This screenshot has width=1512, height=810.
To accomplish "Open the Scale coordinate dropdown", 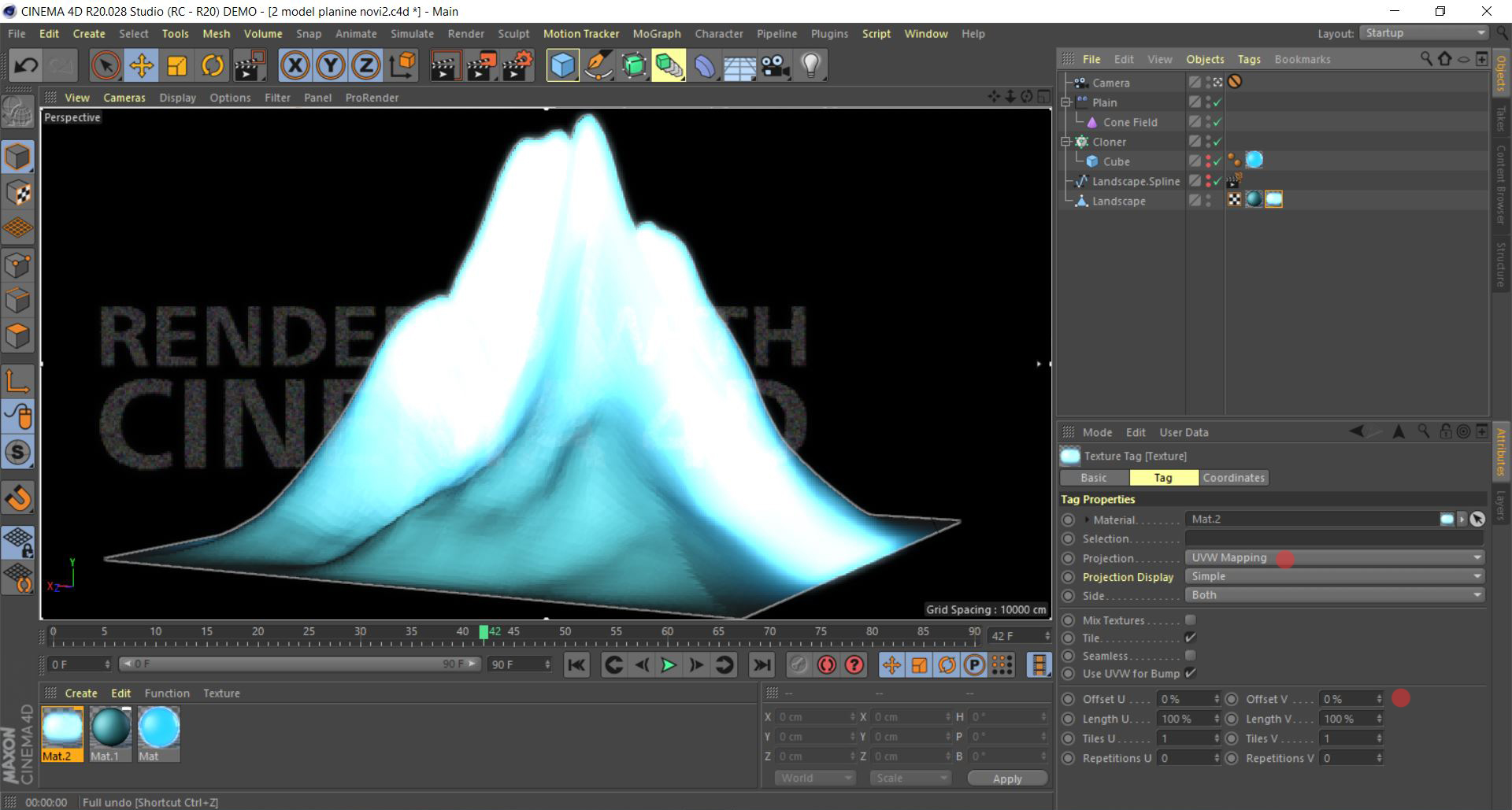I will pos(911,778).
